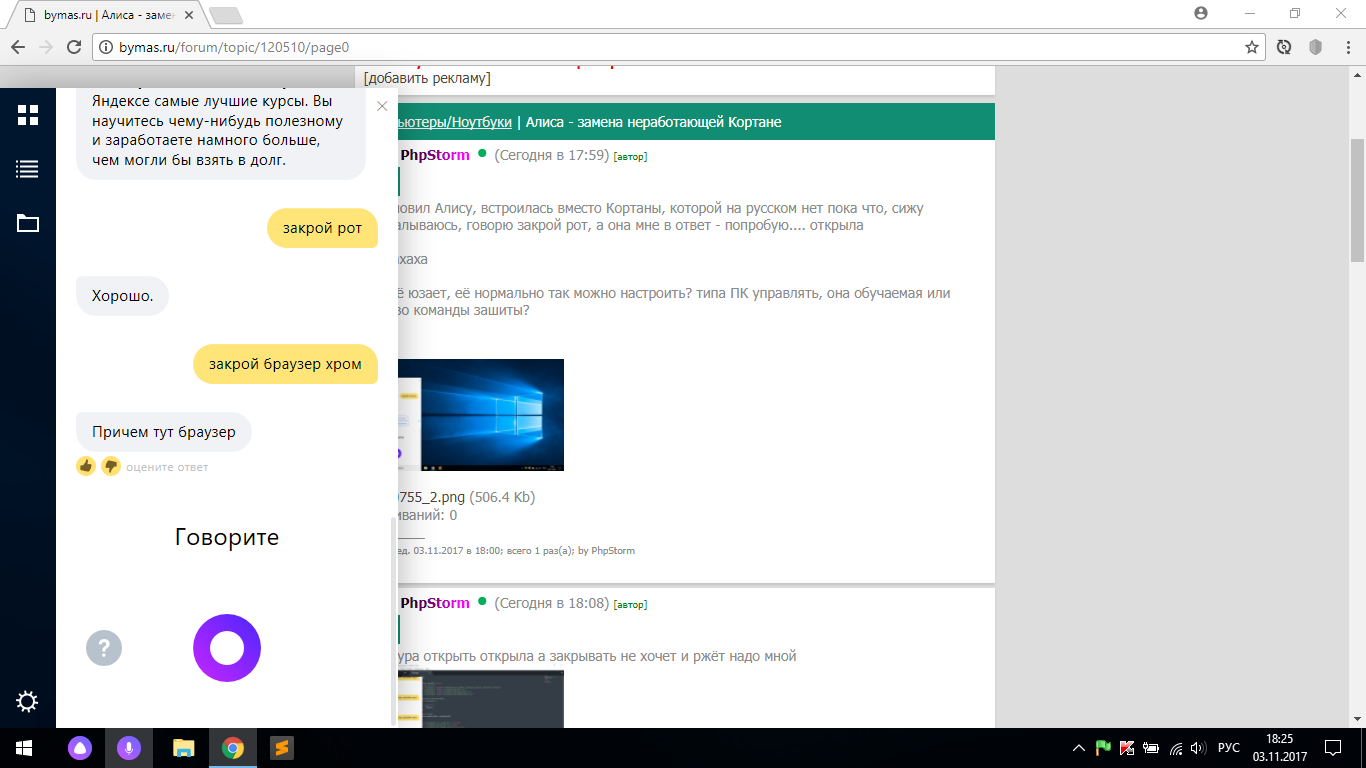Go back in Chrome
Image resolution: width=1366 pixels, height=768 pixels.
pyautogui.click(x=18, y=47)
